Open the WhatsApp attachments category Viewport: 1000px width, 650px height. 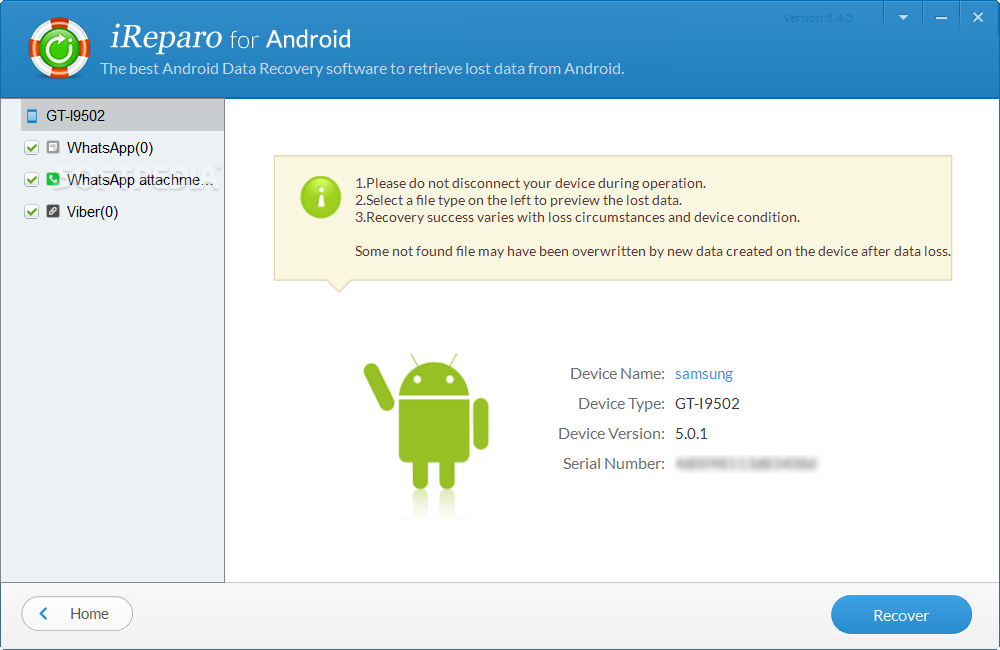coord(140,180)
